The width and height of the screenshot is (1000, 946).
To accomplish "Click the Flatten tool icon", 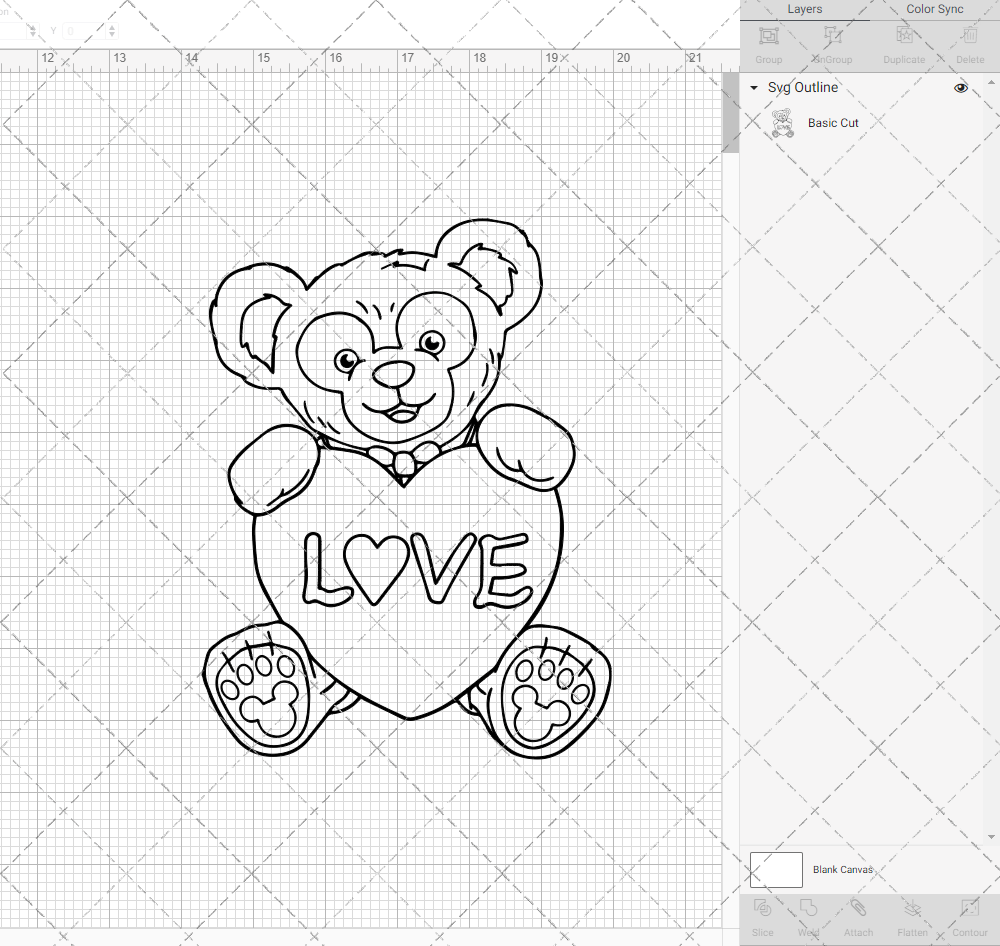I will click(913, 907).
